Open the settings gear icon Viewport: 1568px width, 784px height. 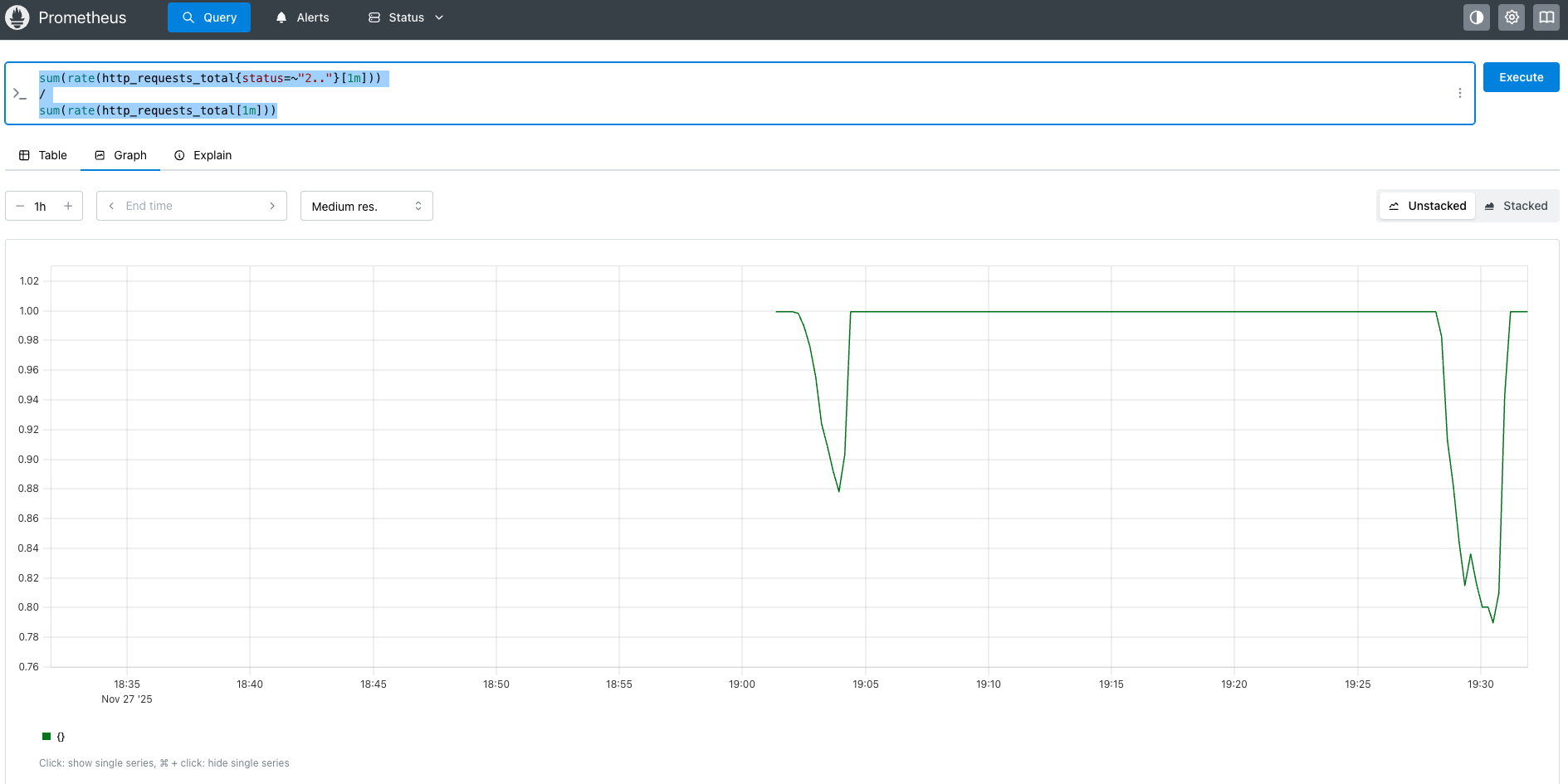pos(1512,17)
